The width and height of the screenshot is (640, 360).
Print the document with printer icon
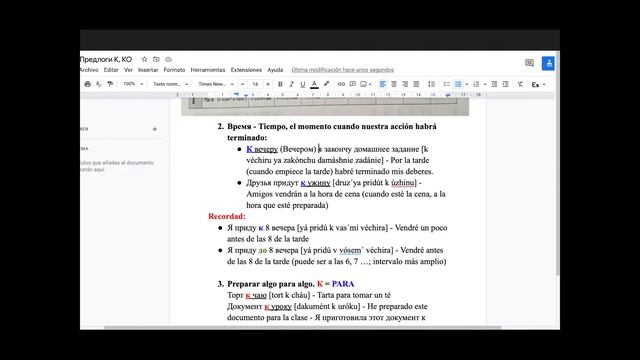(87, 84)
